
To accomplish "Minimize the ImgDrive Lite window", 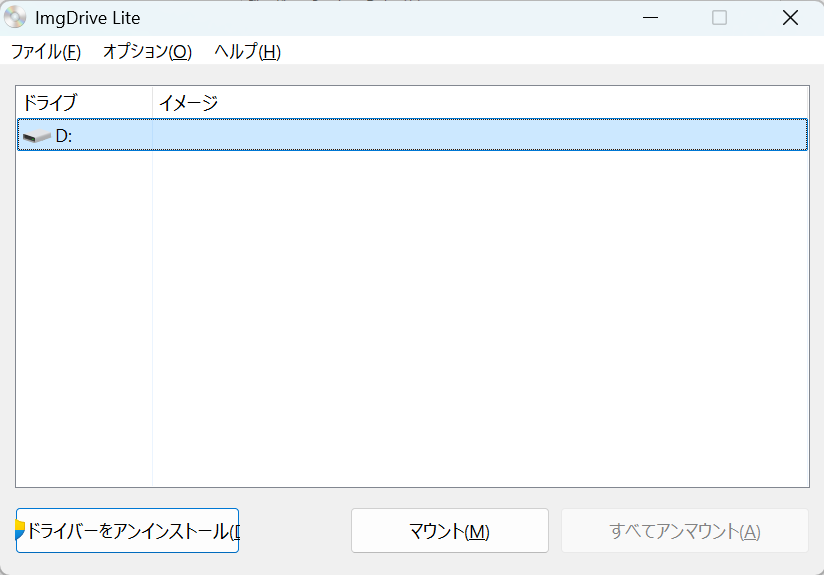I will point(650,18).
